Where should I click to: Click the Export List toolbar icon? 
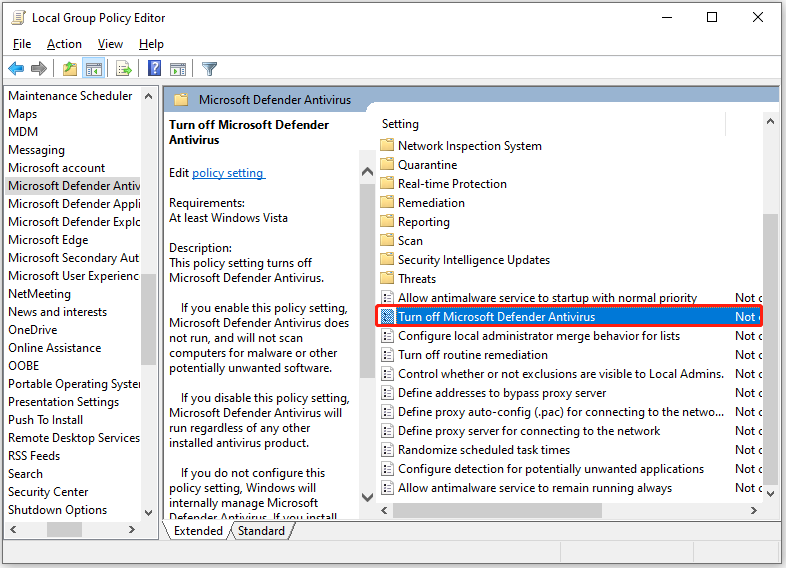point(123,68)
